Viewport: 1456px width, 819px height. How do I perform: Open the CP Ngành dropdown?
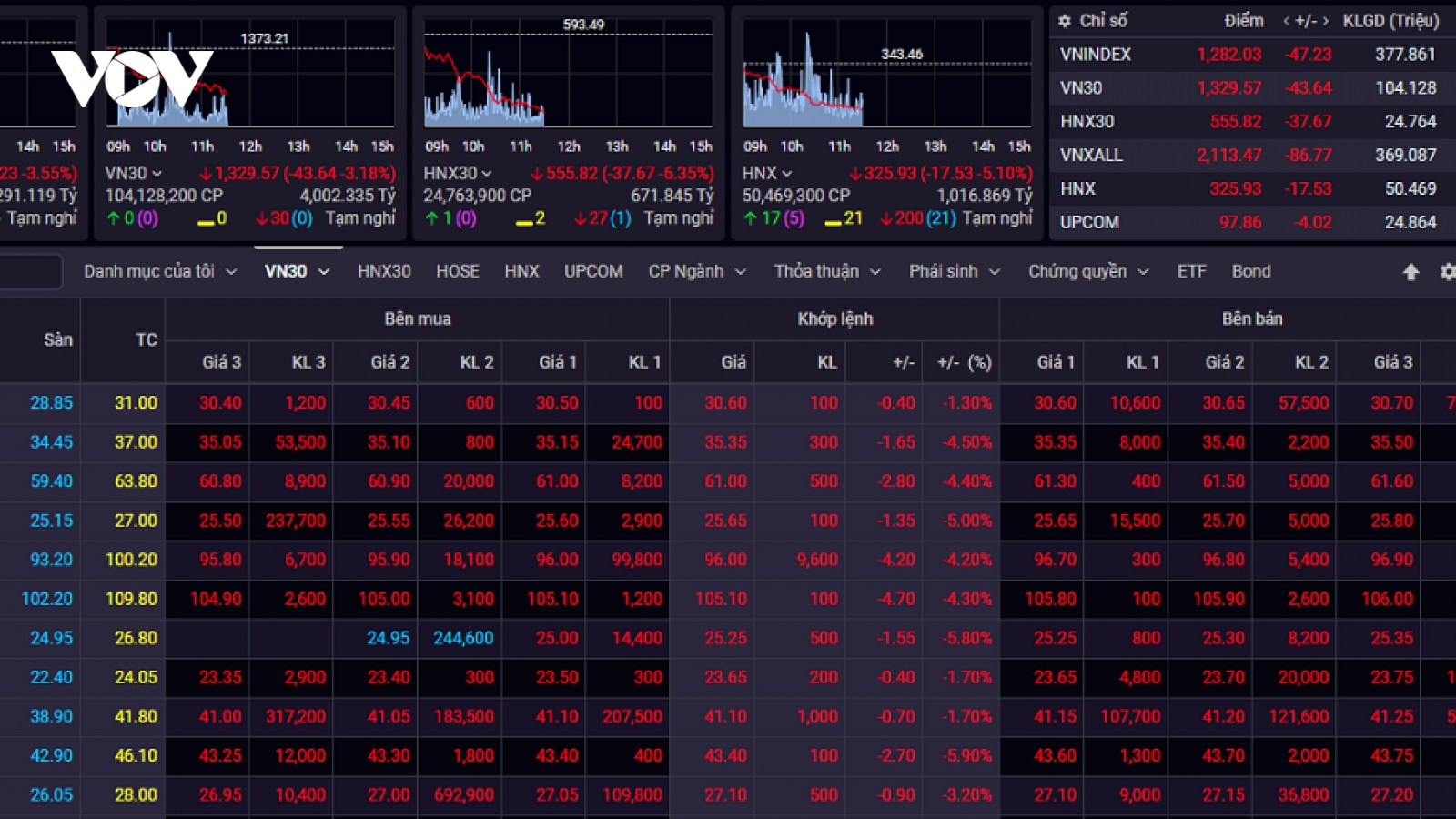tap(697, 271)
